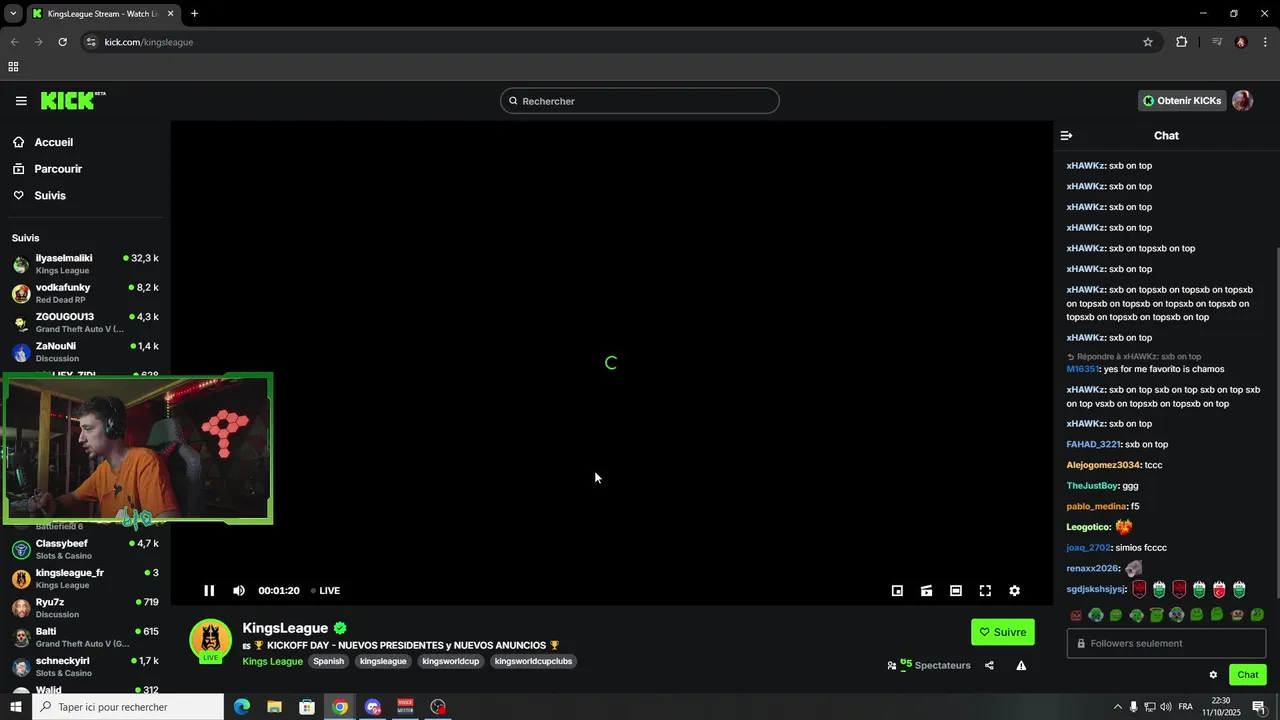Click the LIVE indicator in player

point(325,591)
